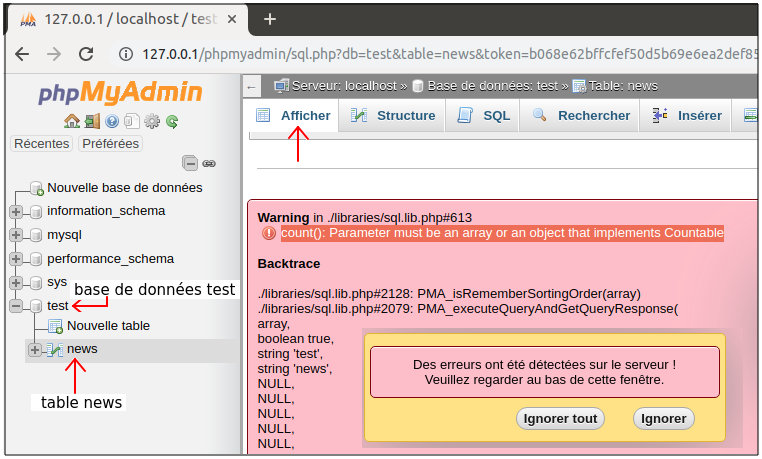Show the Préférées tables list
This screenshot has width=762, height=459.
[110, 144]
